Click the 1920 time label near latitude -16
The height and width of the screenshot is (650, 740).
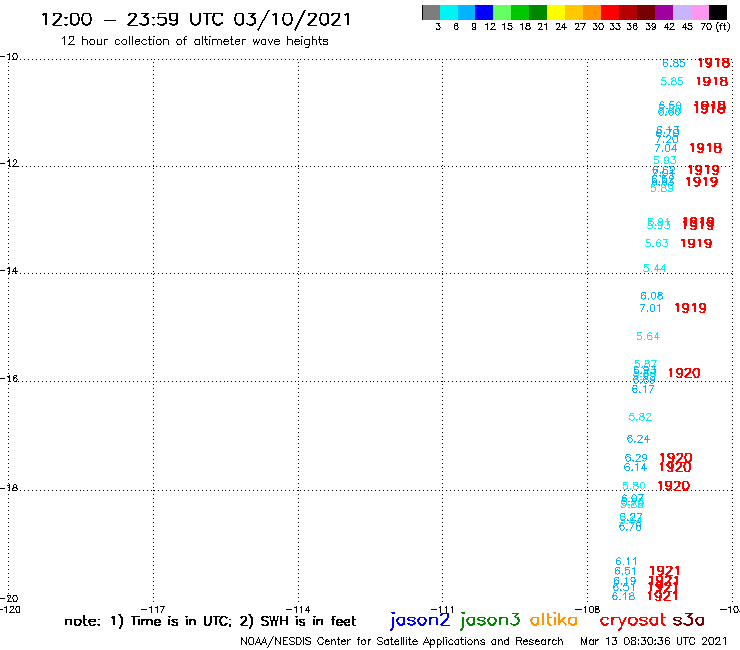[684, 373]
